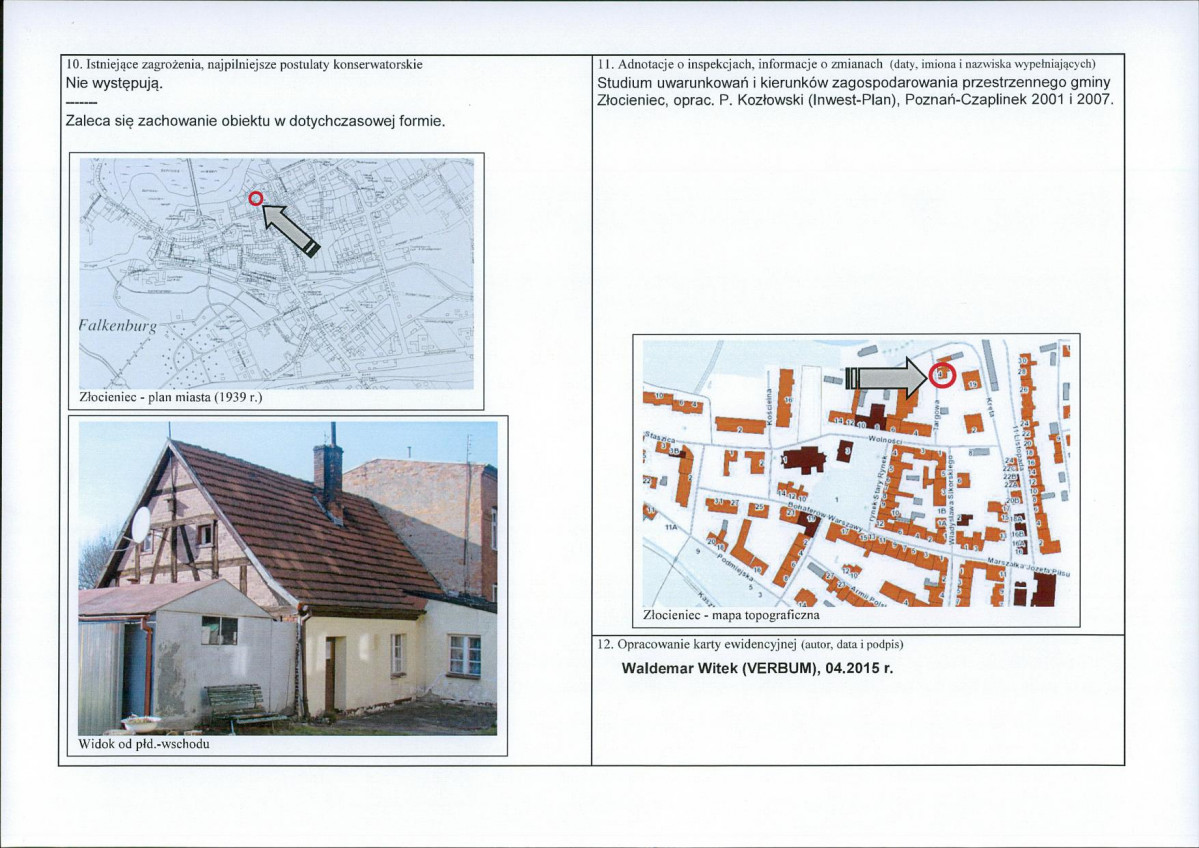Click the 'Wolności' street label on the map
The width and height of the screenshot is (1199, 848).
[887, 440]
